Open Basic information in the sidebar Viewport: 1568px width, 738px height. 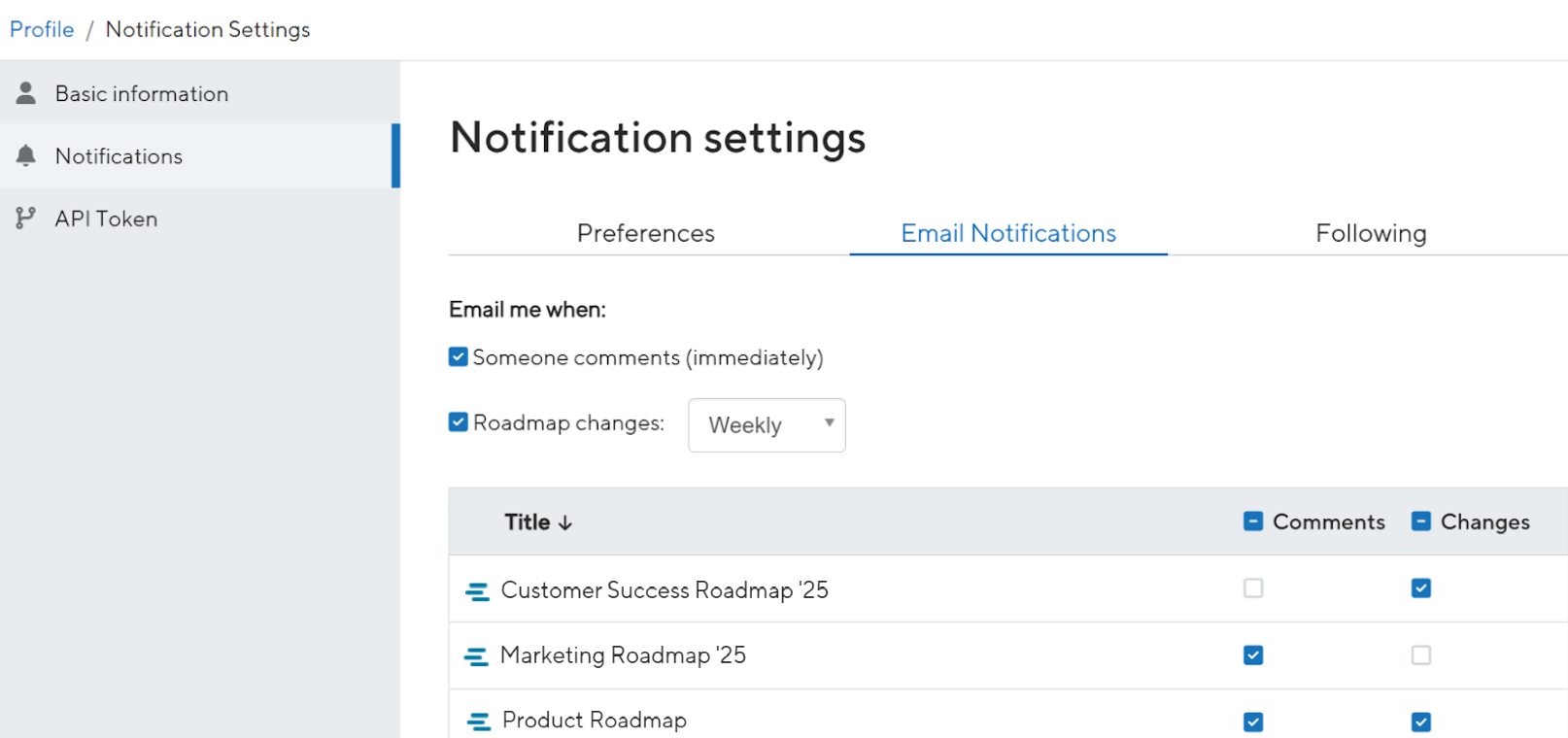point(200,93)
